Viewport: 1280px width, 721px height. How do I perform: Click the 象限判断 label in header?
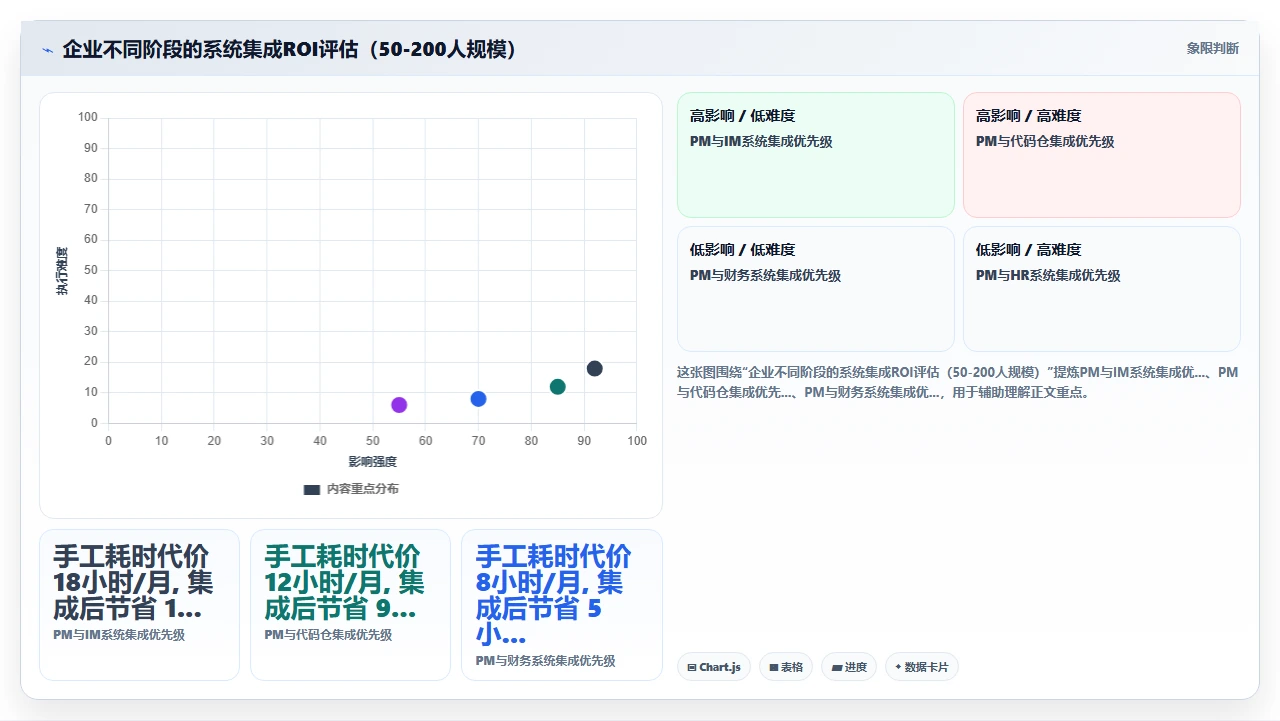coord(1212,48)
